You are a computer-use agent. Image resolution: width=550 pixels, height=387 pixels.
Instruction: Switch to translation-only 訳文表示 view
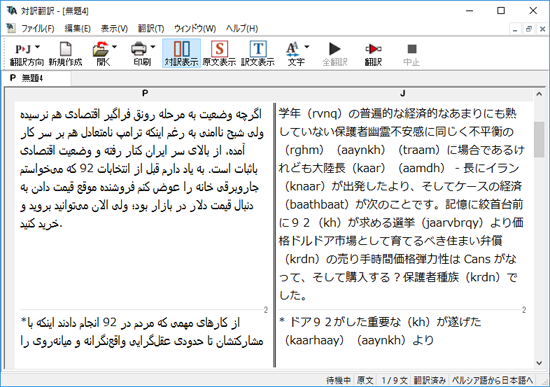click(x=258, y=53)
